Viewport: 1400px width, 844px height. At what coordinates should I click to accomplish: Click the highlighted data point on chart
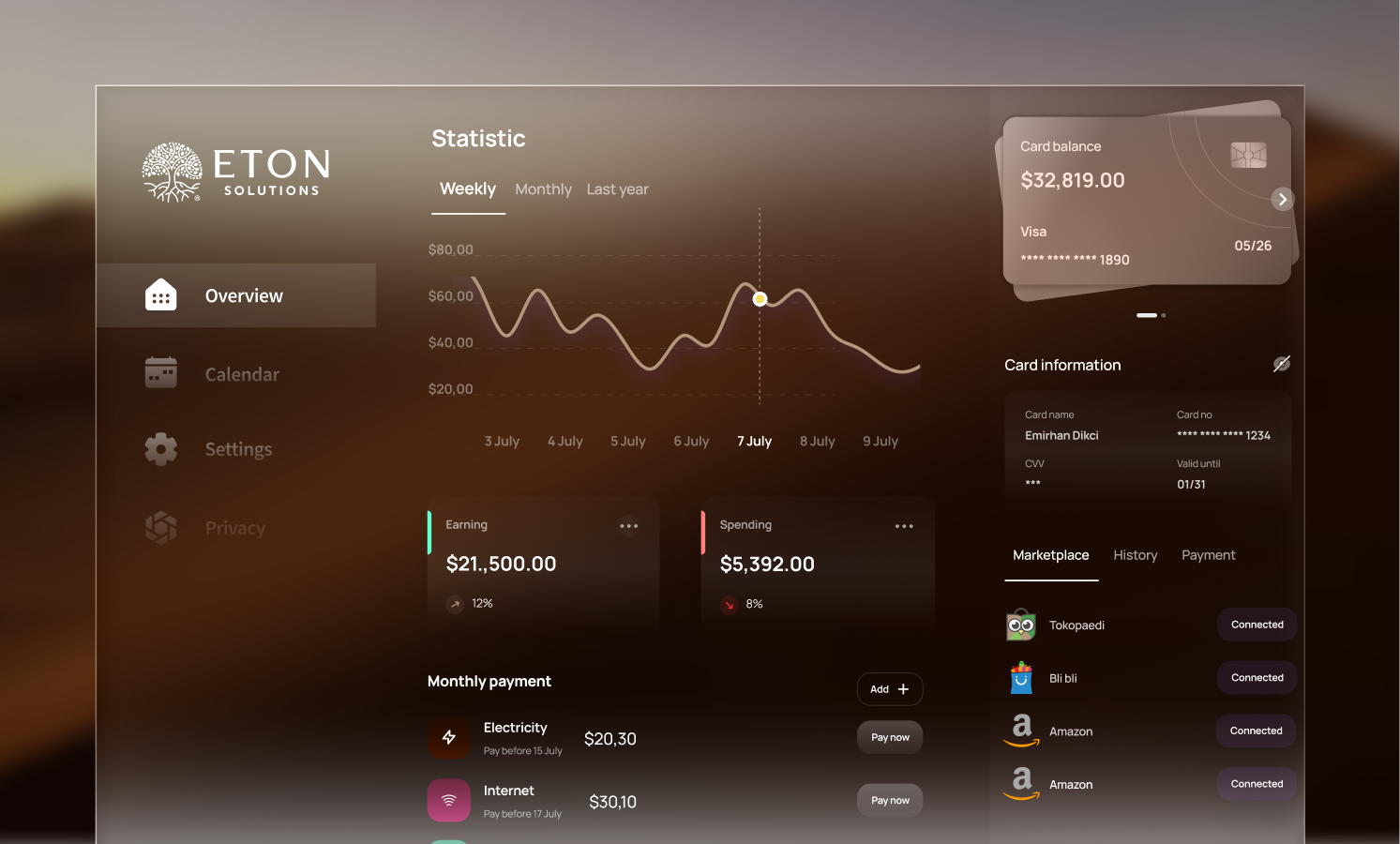[x=760, y=299]
